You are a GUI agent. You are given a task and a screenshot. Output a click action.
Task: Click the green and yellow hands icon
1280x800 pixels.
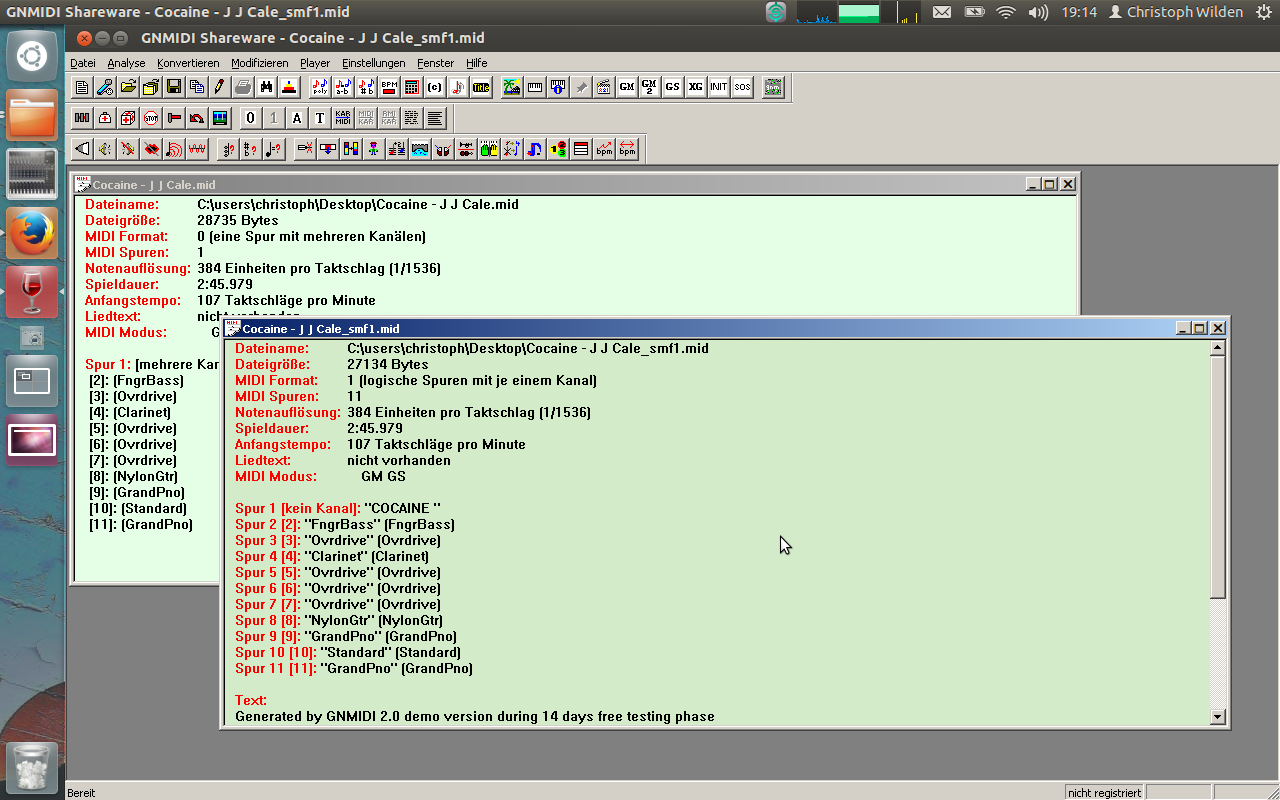pyautogui.click(x=488, y=148)
